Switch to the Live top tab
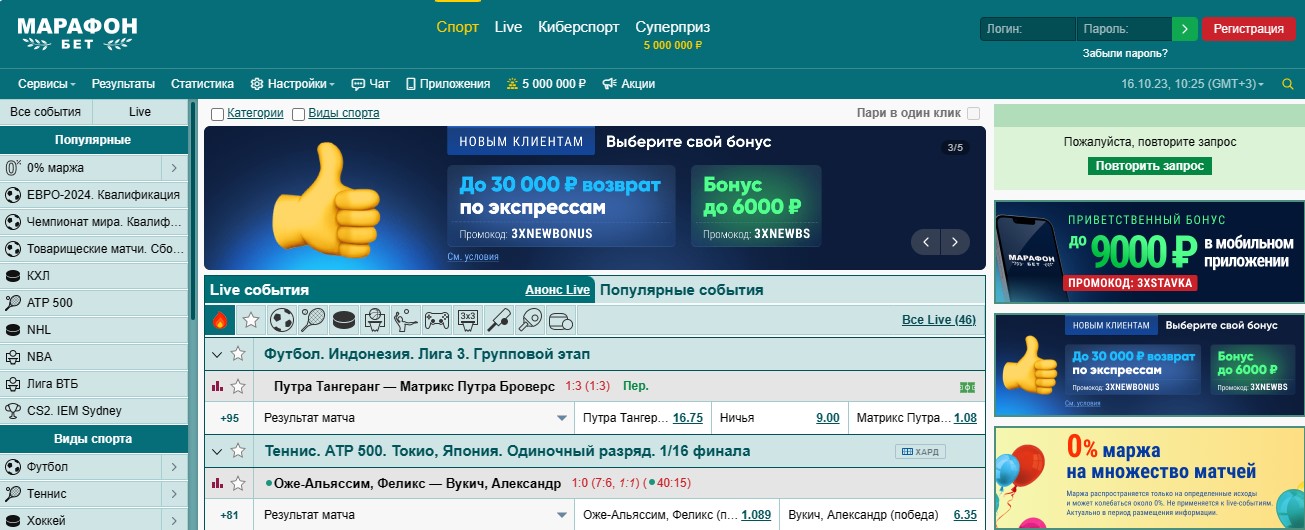 click(508, 27)
